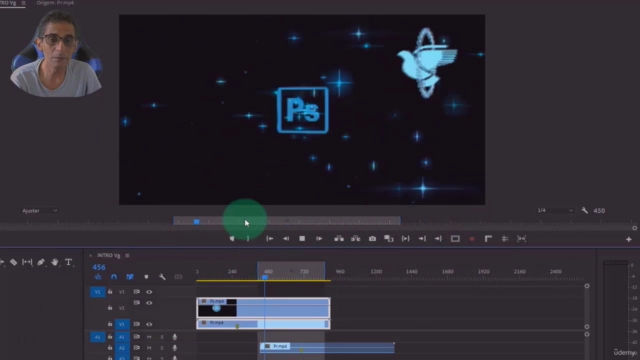
Task: Click the Lift button
Action: (x=339, y=239)
